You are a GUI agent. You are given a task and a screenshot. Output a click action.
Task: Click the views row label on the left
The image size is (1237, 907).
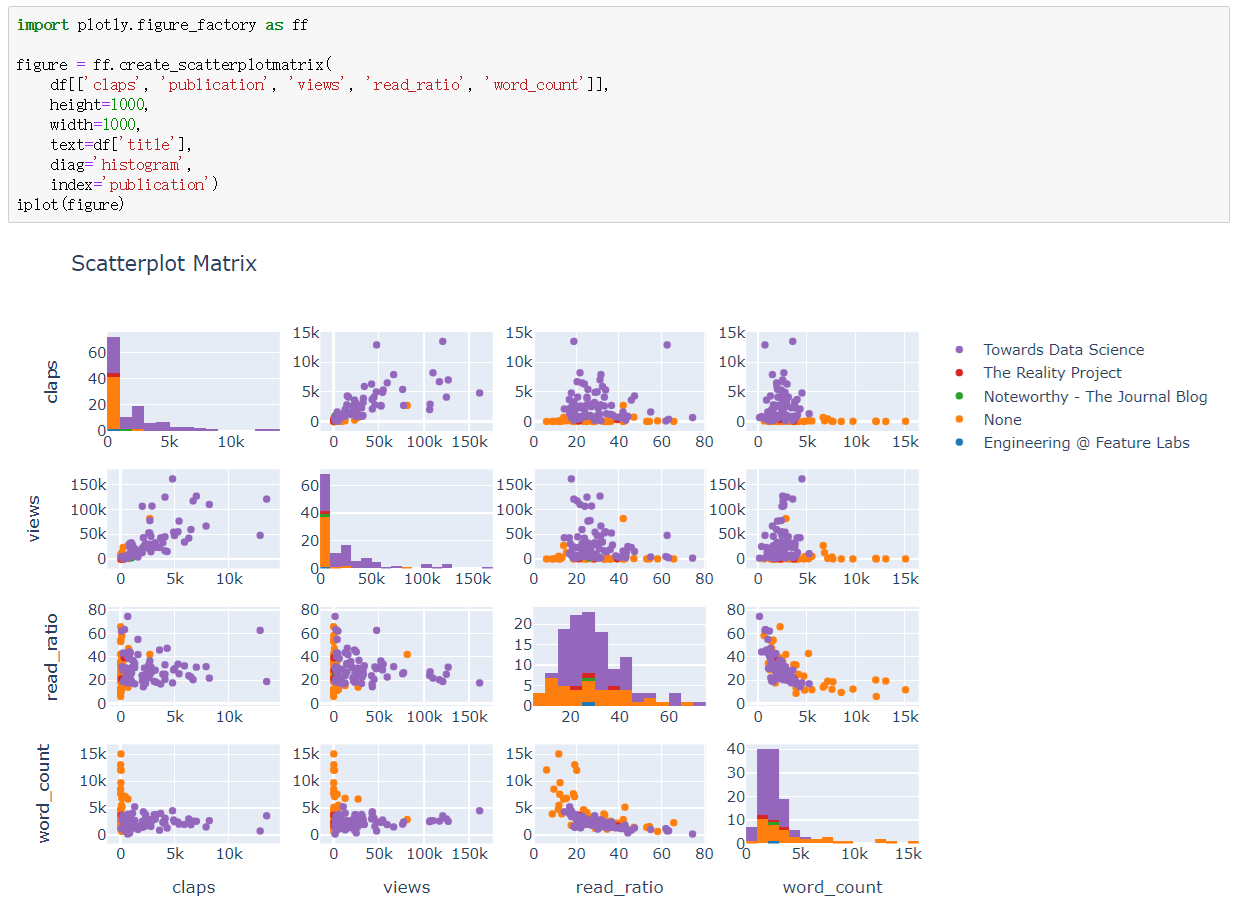pyautogui.click(x=36, y=518)
